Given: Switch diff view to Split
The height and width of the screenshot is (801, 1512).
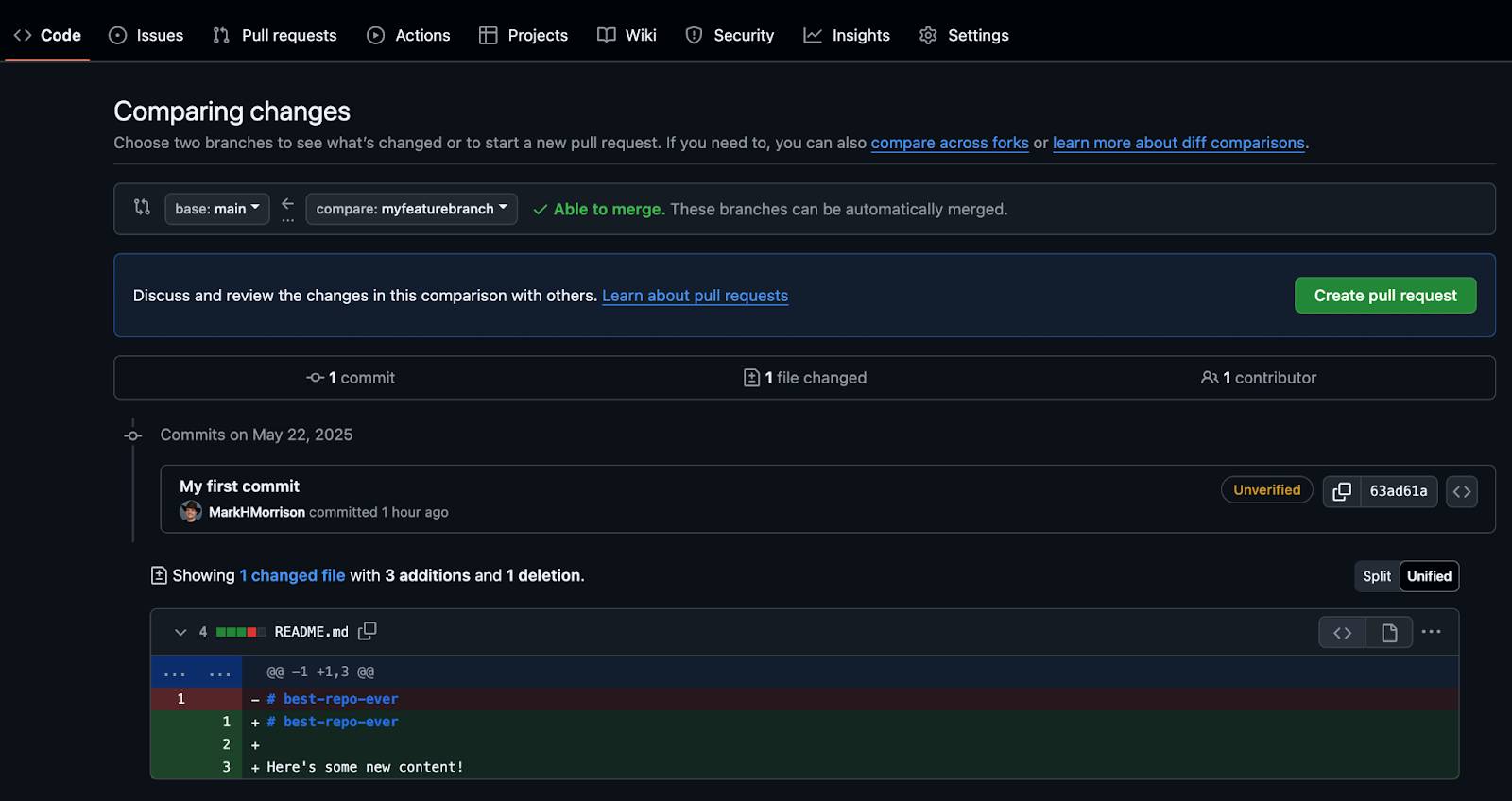Looking at the screenshot, I should [x=1377, y=576].
